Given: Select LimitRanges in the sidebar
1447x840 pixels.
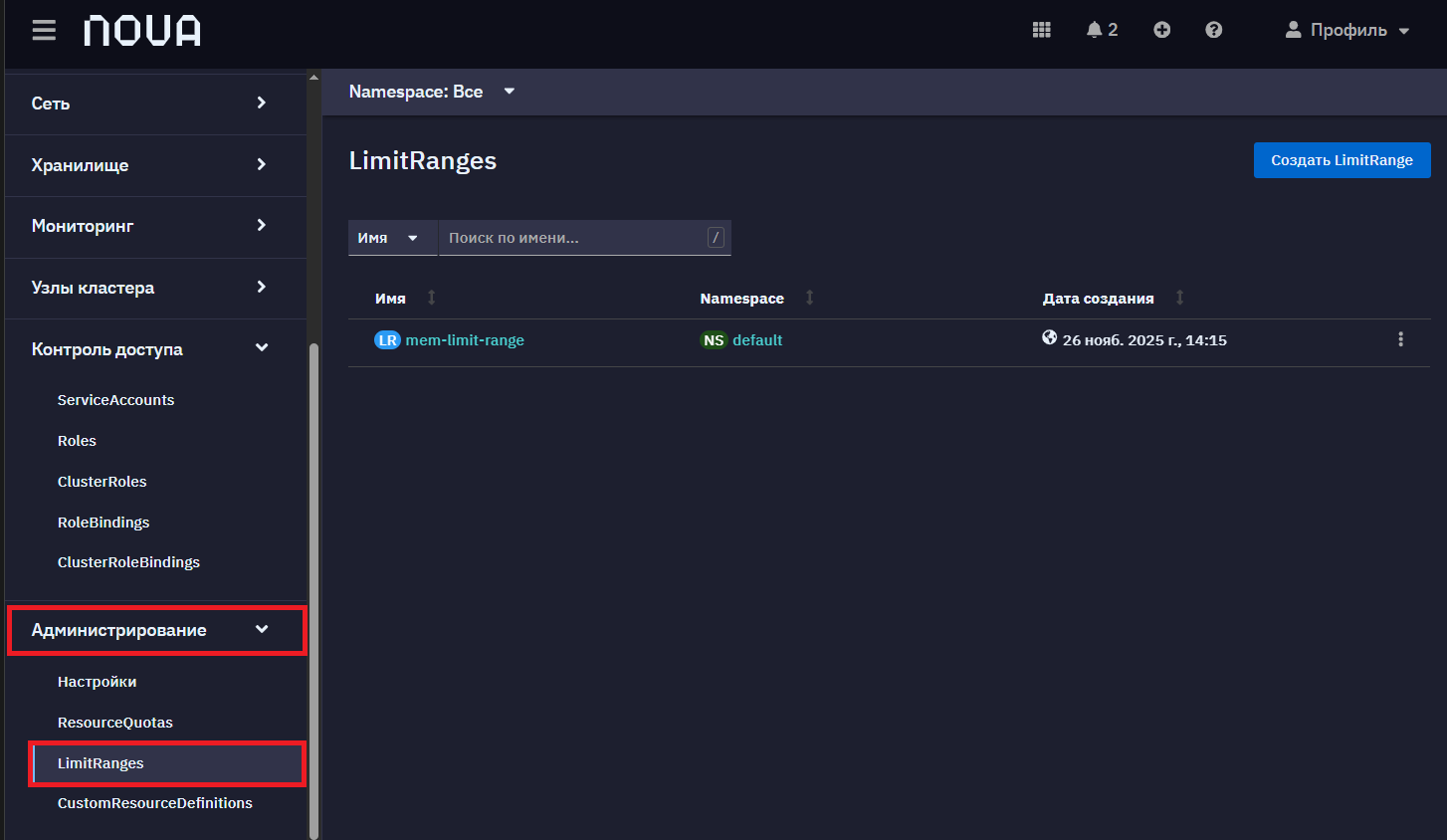Looking at the screenshot, I should (167, 763).
